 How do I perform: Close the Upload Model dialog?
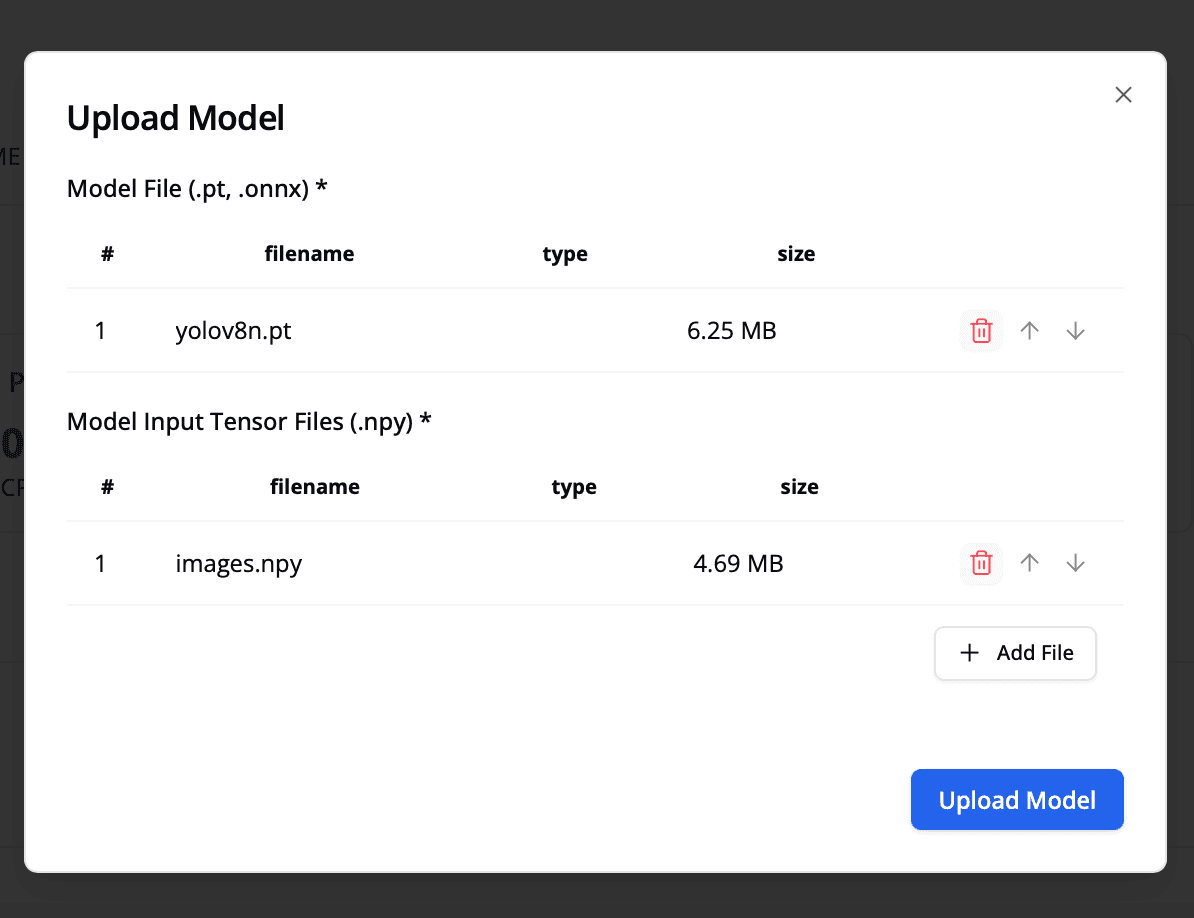pyautogui.click(x=1123, y=94)
